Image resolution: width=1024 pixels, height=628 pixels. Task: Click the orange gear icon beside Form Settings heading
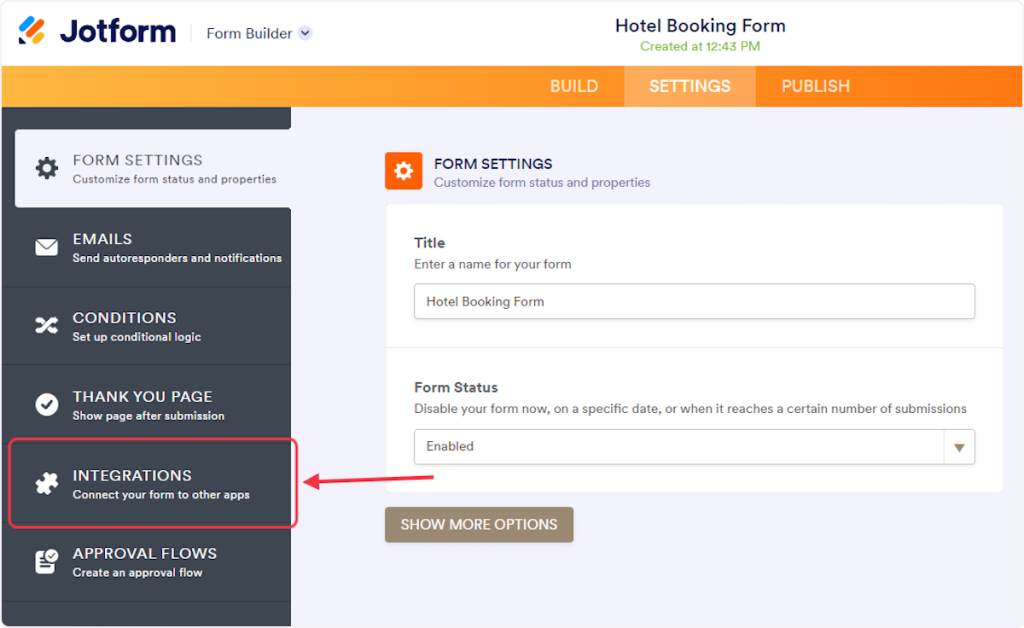coord(403,171)
